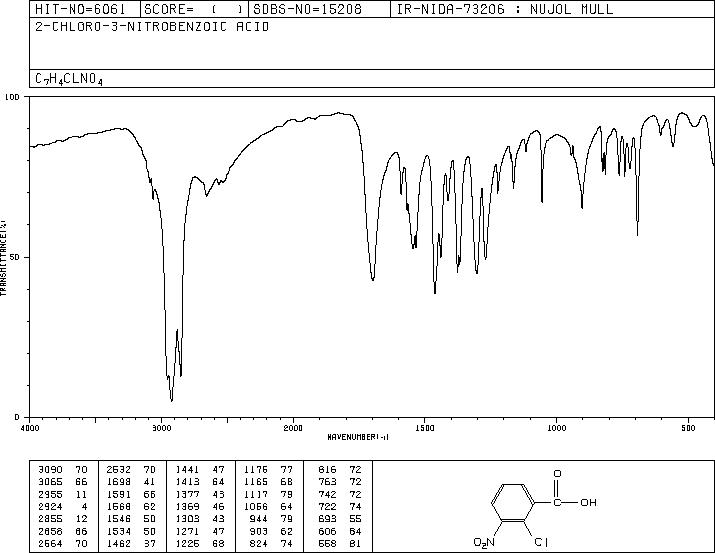Click the IR-NIDA-73206 : NUJOL MULL label
This screenshot has height=553, width=715.
(505, 9)
